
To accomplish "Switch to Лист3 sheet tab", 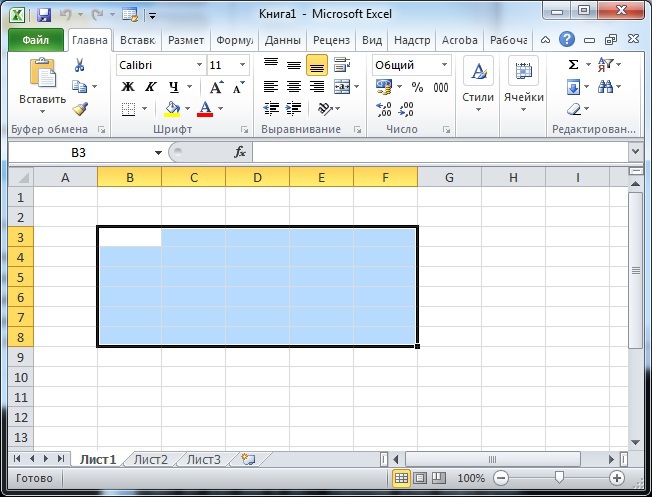I will 204,460.
